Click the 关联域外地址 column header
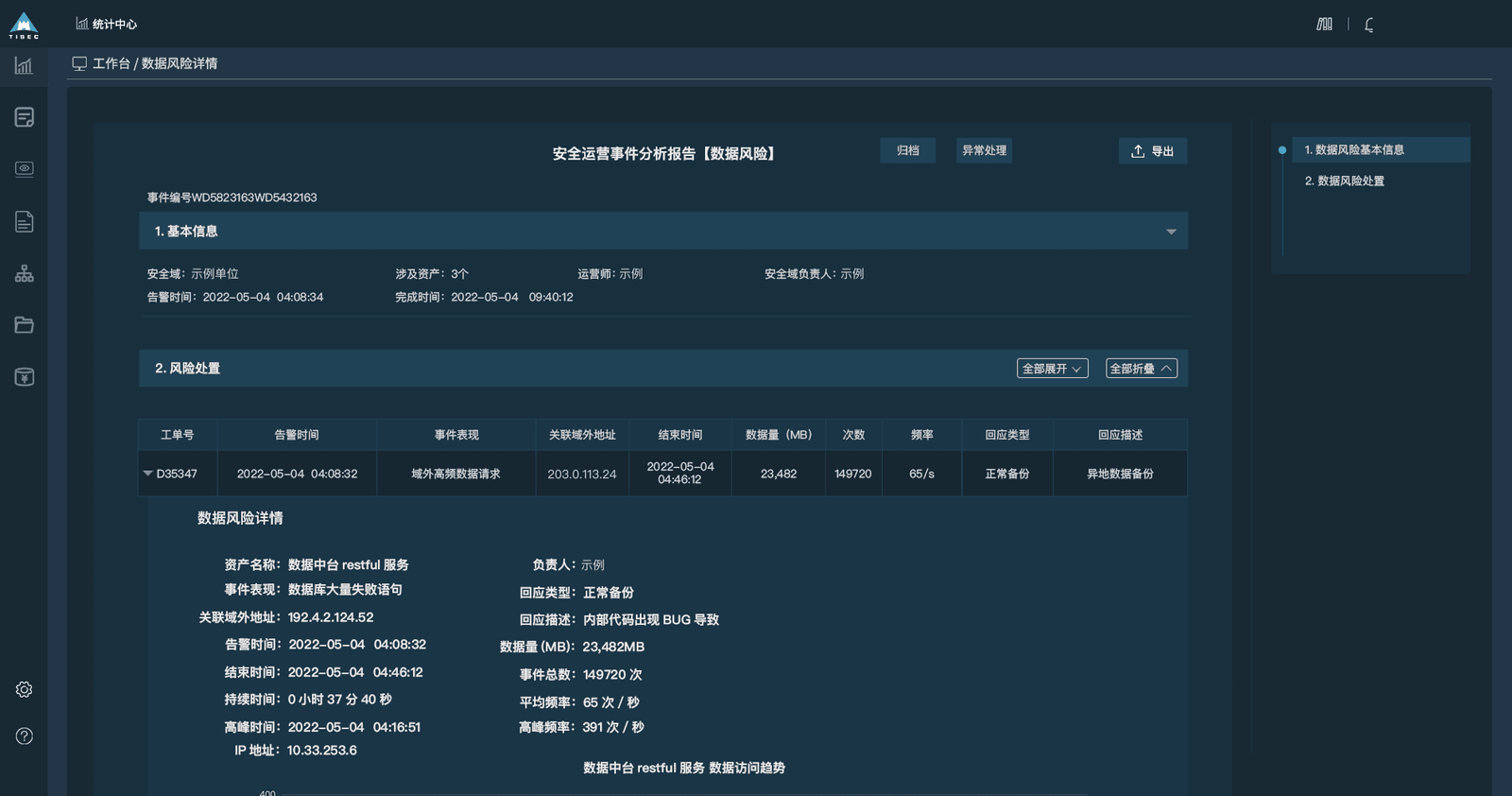The width and height of the screenshot is (1512, 796). coord(582,435)
